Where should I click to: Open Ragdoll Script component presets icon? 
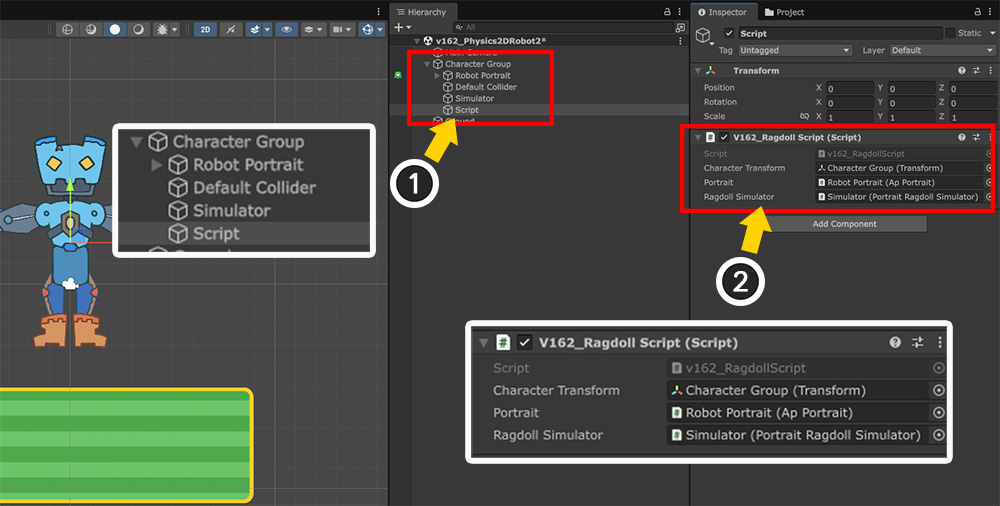pyautogui.click(x=976, y=137)
